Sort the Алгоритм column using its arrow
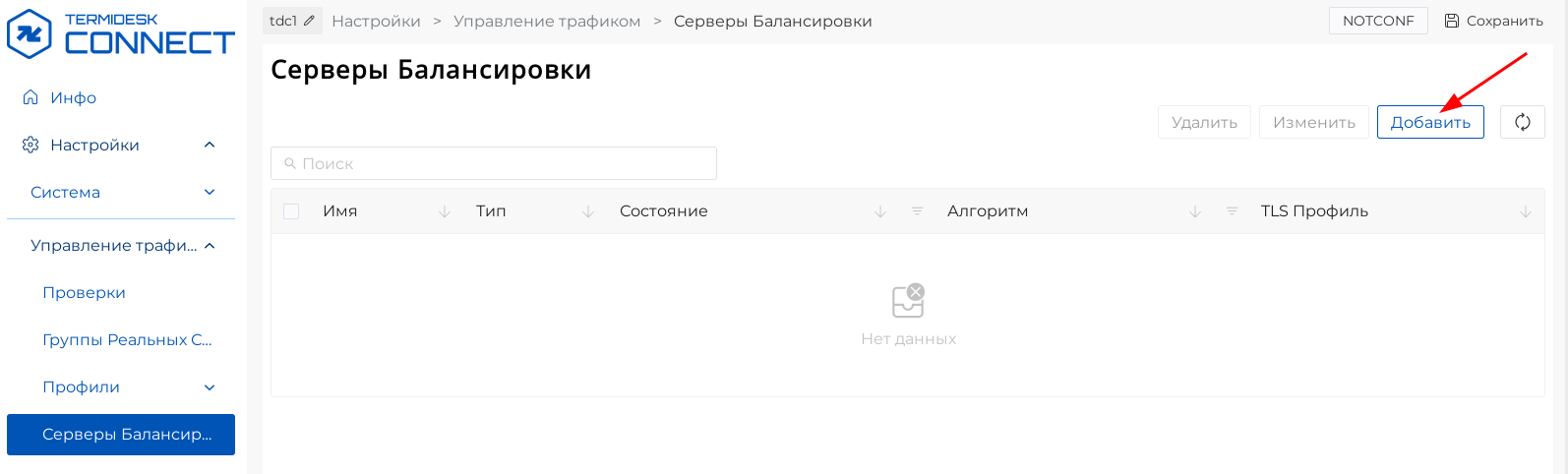Image resolution: width=1568 pixels, height=474 pixels. tap(1195, 211)
